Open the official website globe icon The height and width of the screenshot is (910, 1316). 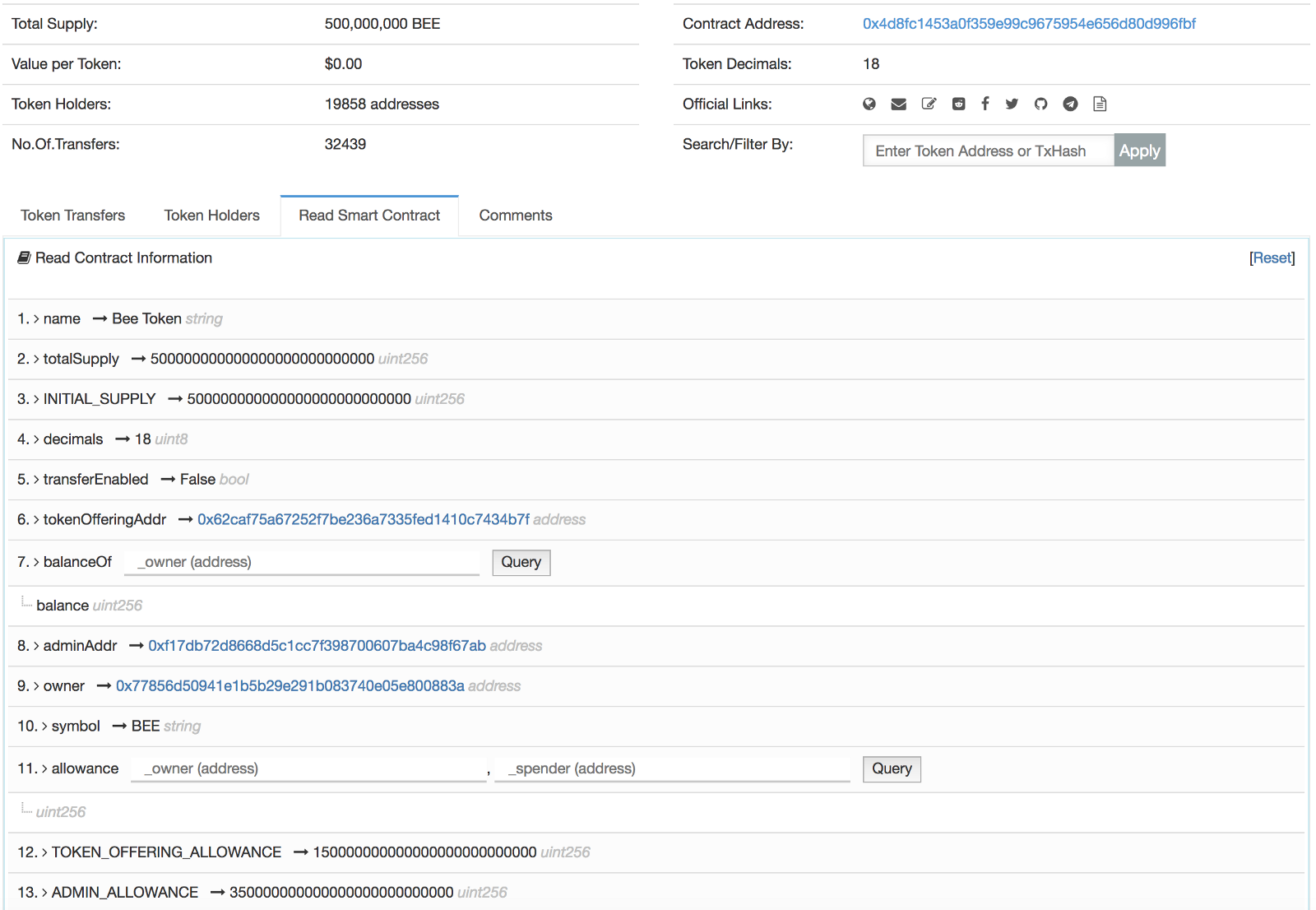pyautogui.click(x=869, y=104)
